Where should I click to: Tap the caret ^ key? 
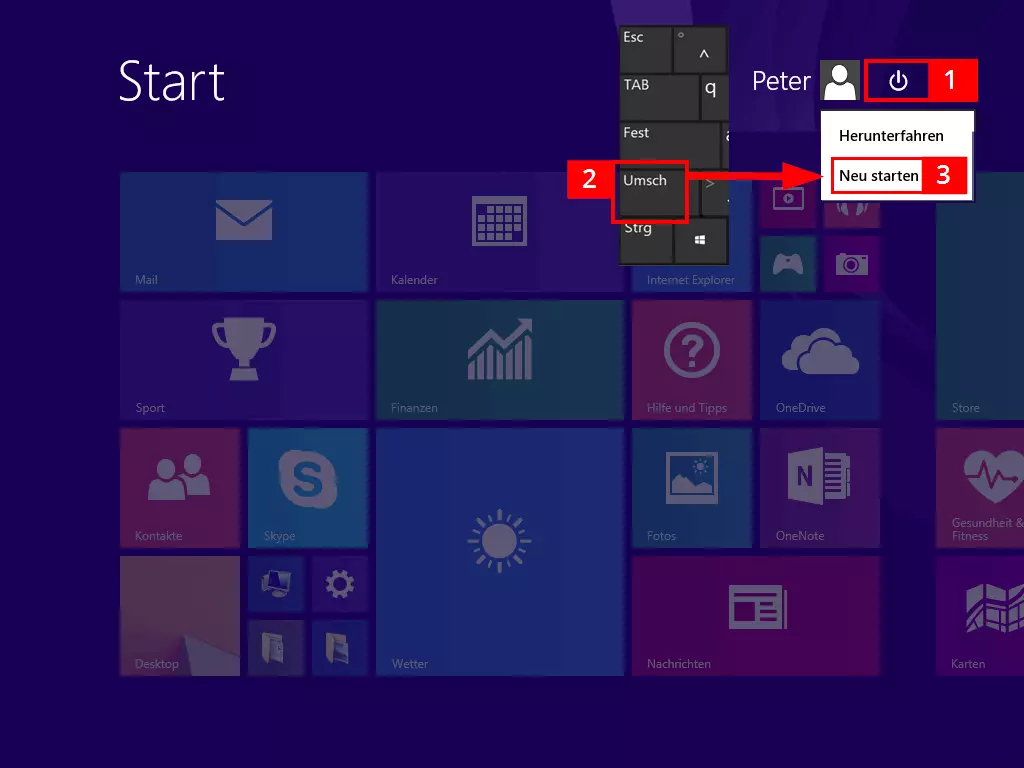(700, 50)
